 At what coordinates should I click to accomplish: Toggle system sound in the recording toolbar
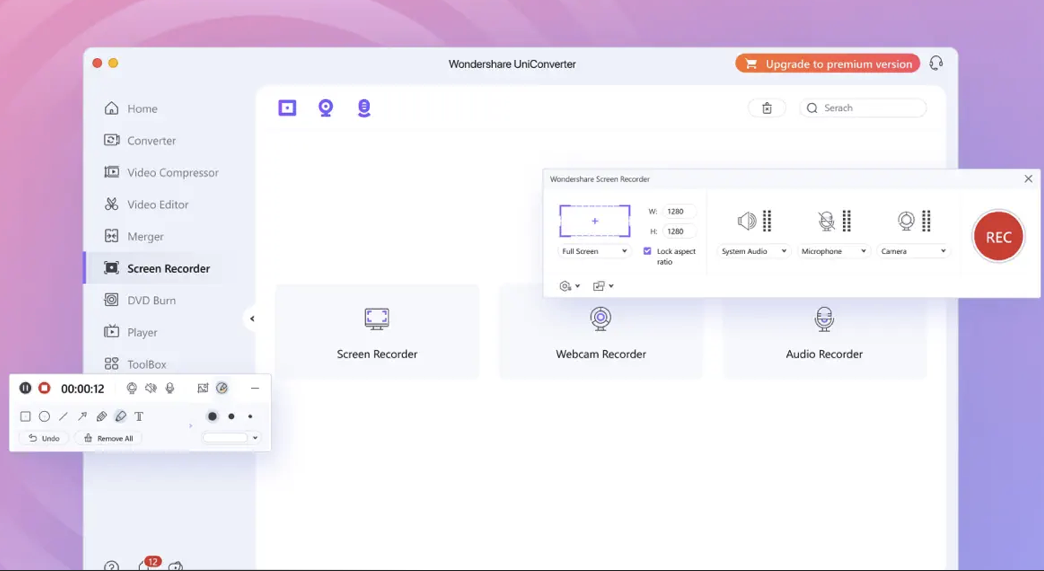151,388
